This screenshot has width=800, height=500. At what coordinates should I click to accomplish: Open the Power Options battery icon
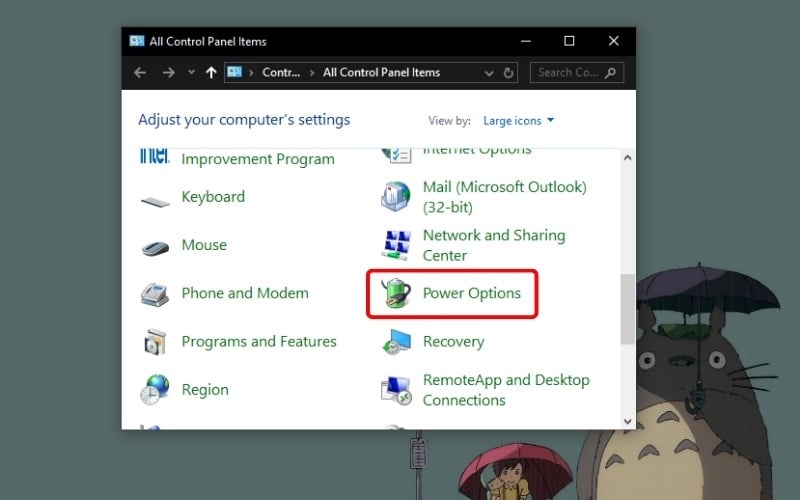396,293
